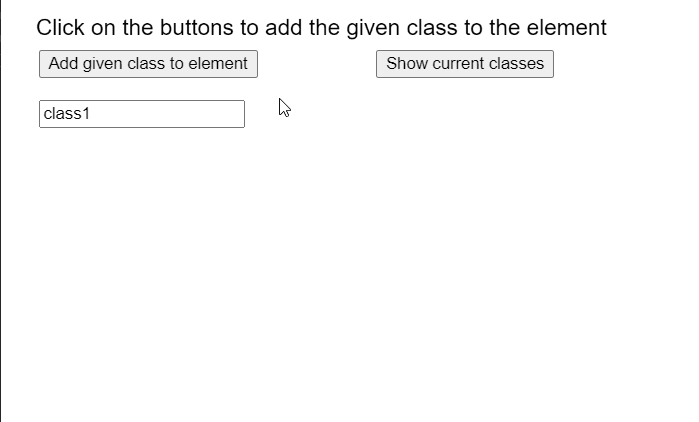Choose the button labeled Show current classes

(465, 64)
